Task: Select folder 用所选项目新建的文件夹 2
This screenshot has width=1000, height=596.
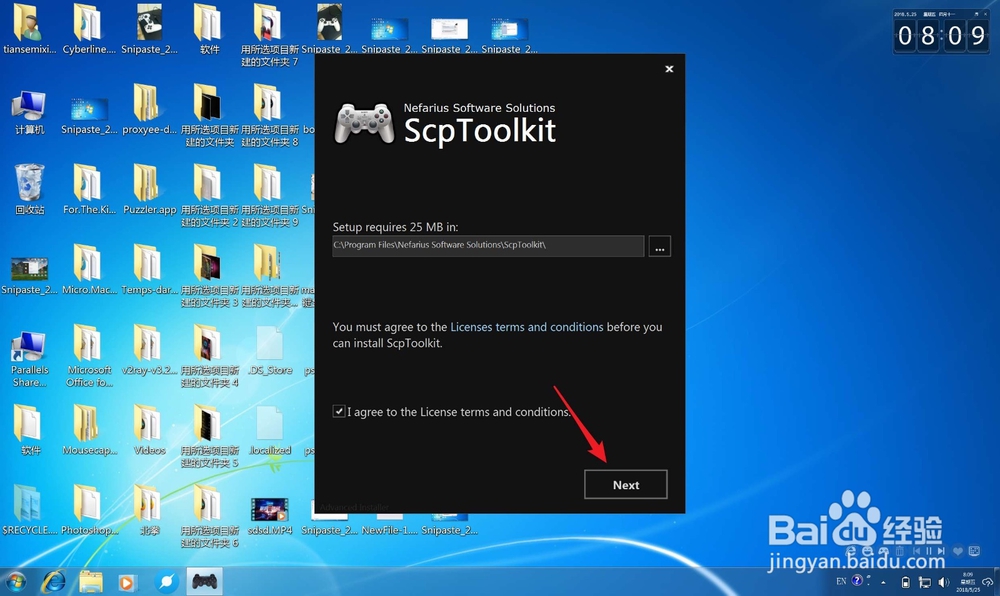Action: pyautogui.click(x=209, y=196)
